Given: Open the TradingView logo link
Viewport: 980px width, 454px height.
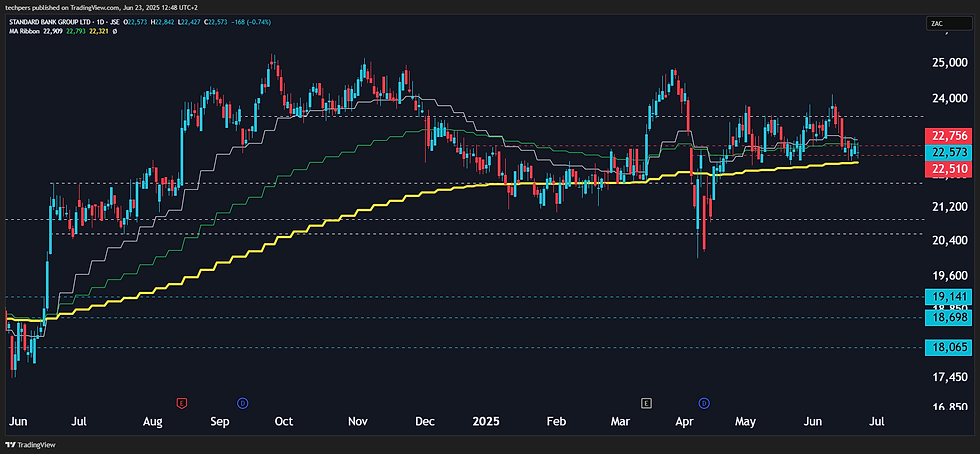Looking at the screenshot, I should click(29, 445).
